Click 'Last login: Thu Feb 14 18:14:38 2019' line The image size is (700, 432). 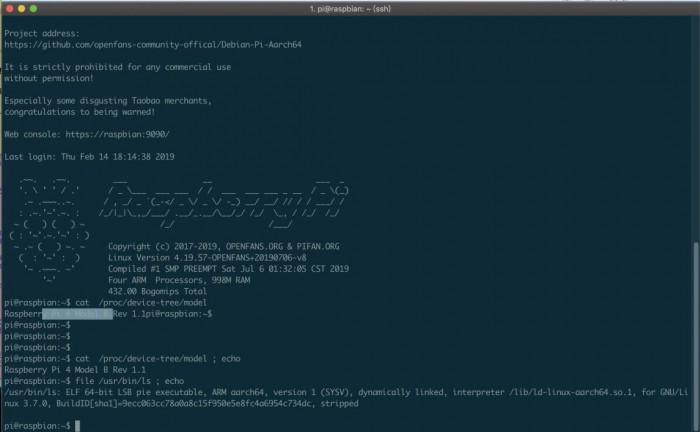[x=89, y=157]
